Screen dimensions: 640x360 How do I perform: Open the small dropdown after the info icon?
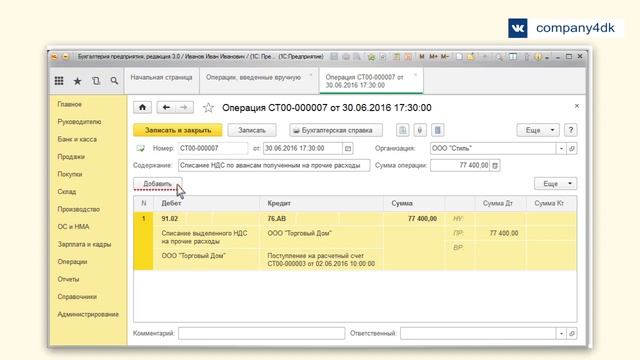coord(547,58)
